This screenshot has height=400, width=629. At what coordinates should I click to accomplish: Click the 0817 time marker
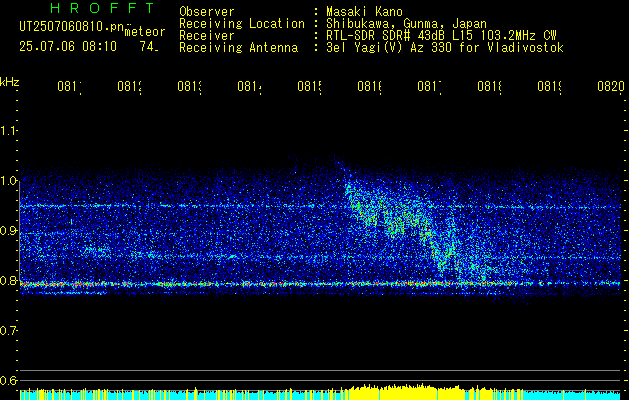pyautogui.click(x=430, y=86)
